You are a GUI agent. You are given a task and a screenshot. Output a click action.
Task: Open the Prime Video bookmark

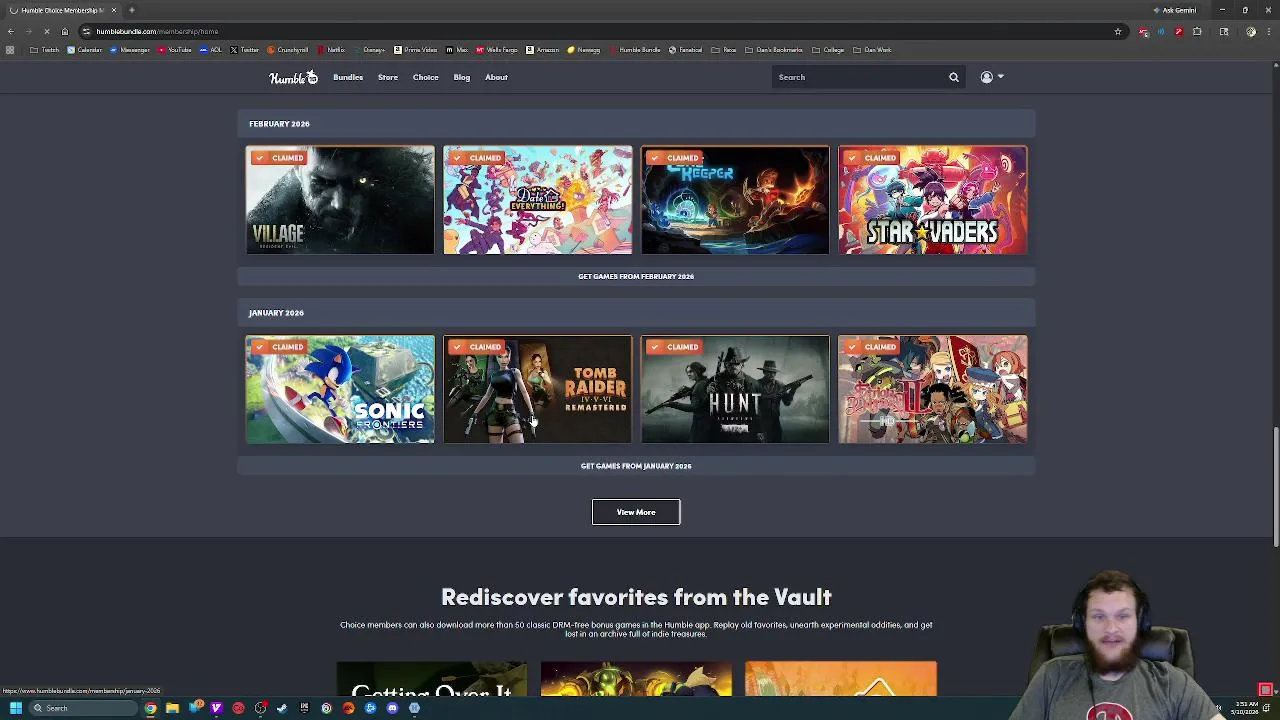pyautogui.click(x=415, y=50)
